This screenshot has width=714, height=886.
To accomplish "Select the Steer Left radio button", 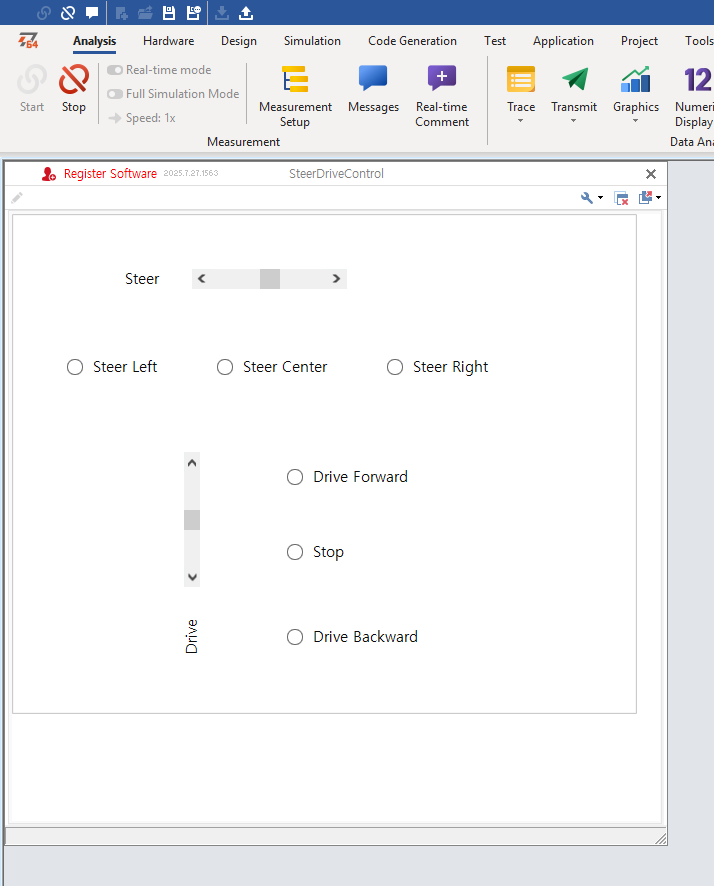I will 75,367.
